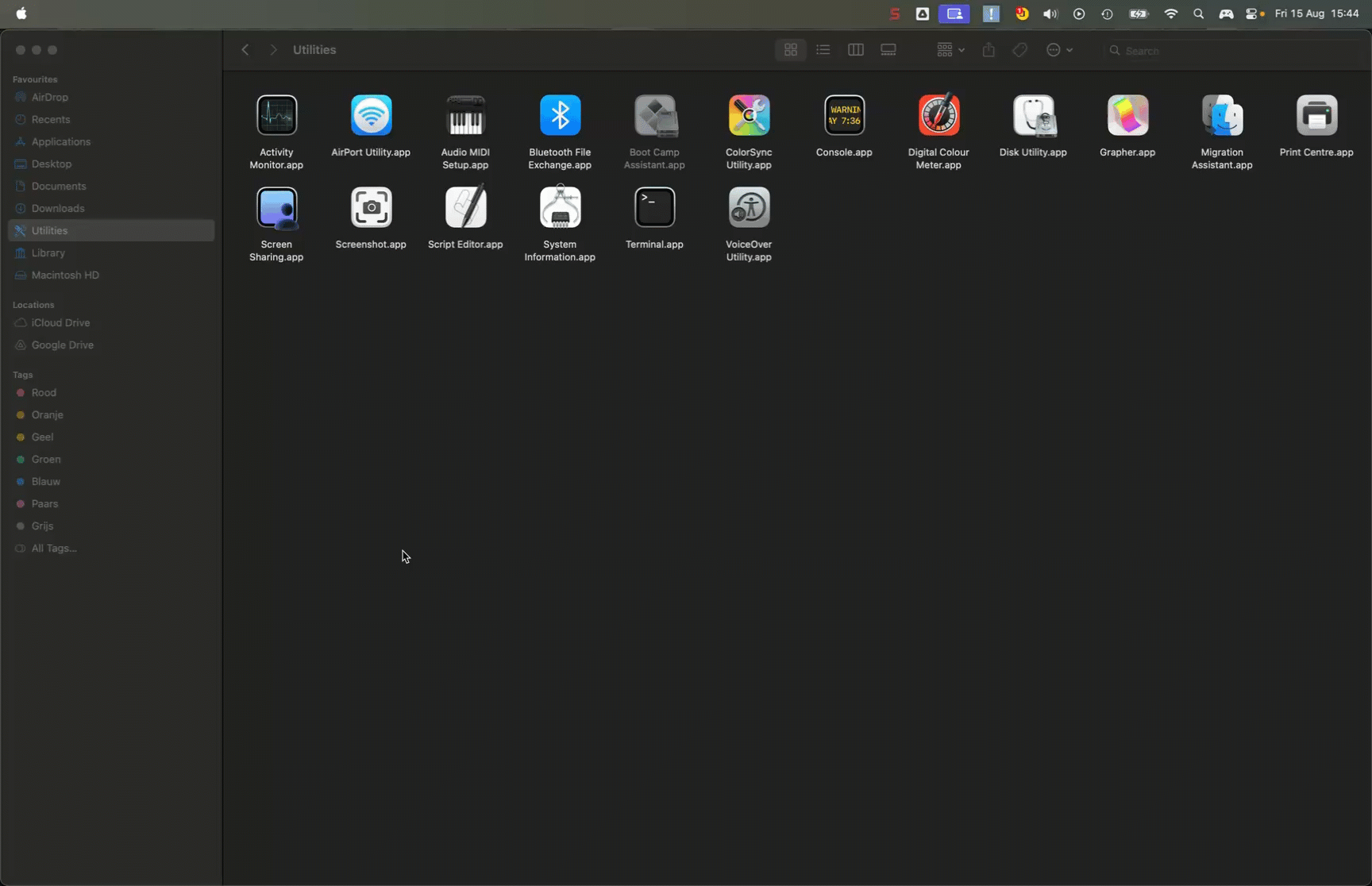Open Recents in the sidebar

pos(111,119)
